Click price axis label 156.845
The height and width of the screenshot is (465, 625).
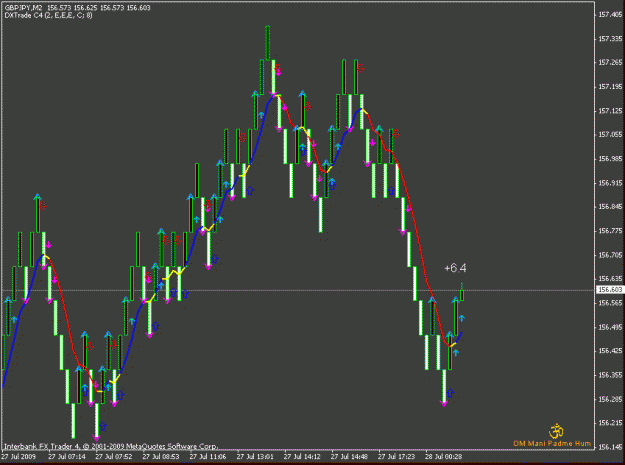click(x=610, y=207)
